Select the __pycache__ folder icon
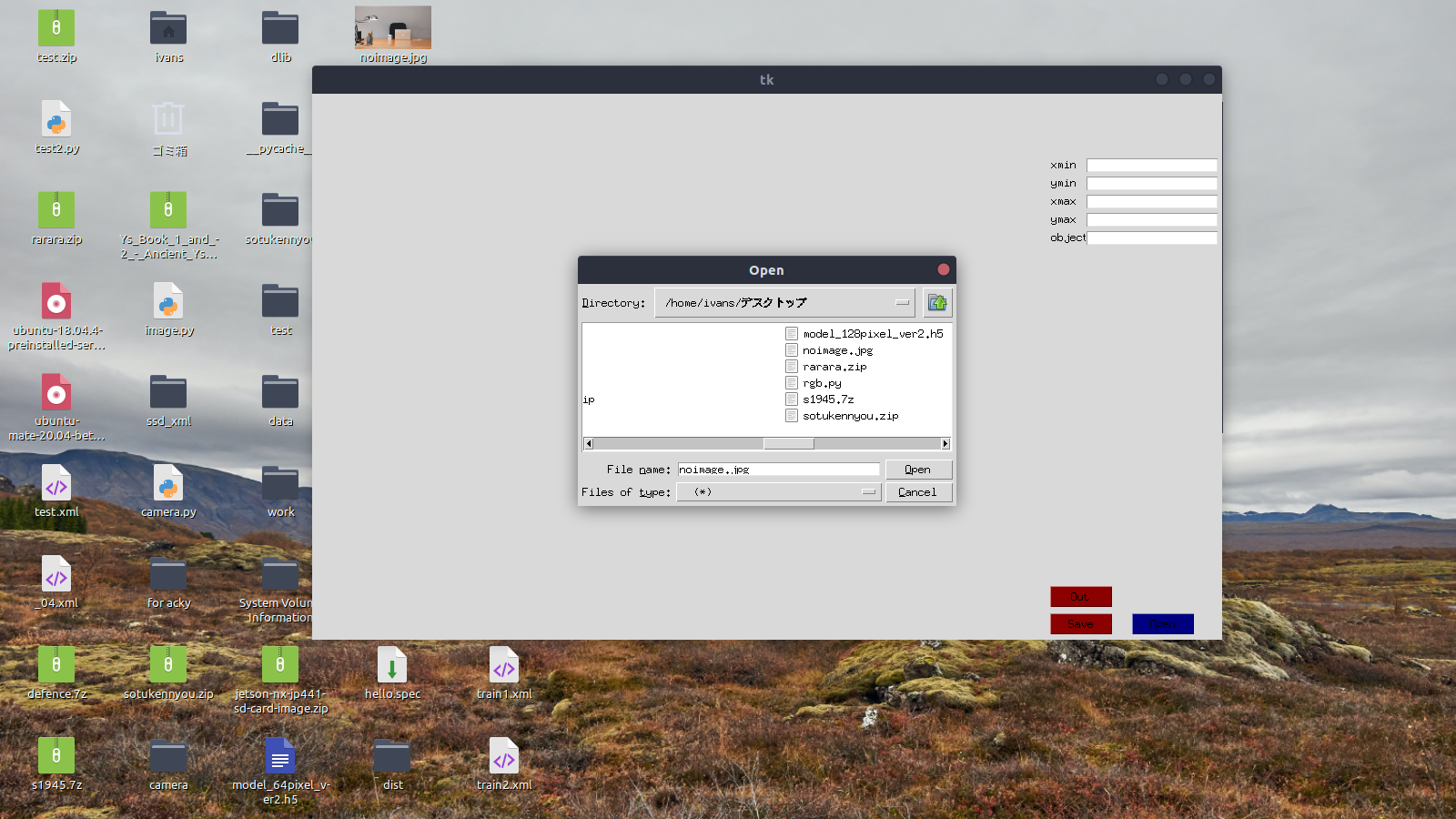Image resolution: width=1456 pixels, height=819 pixels. click(280, 119)
